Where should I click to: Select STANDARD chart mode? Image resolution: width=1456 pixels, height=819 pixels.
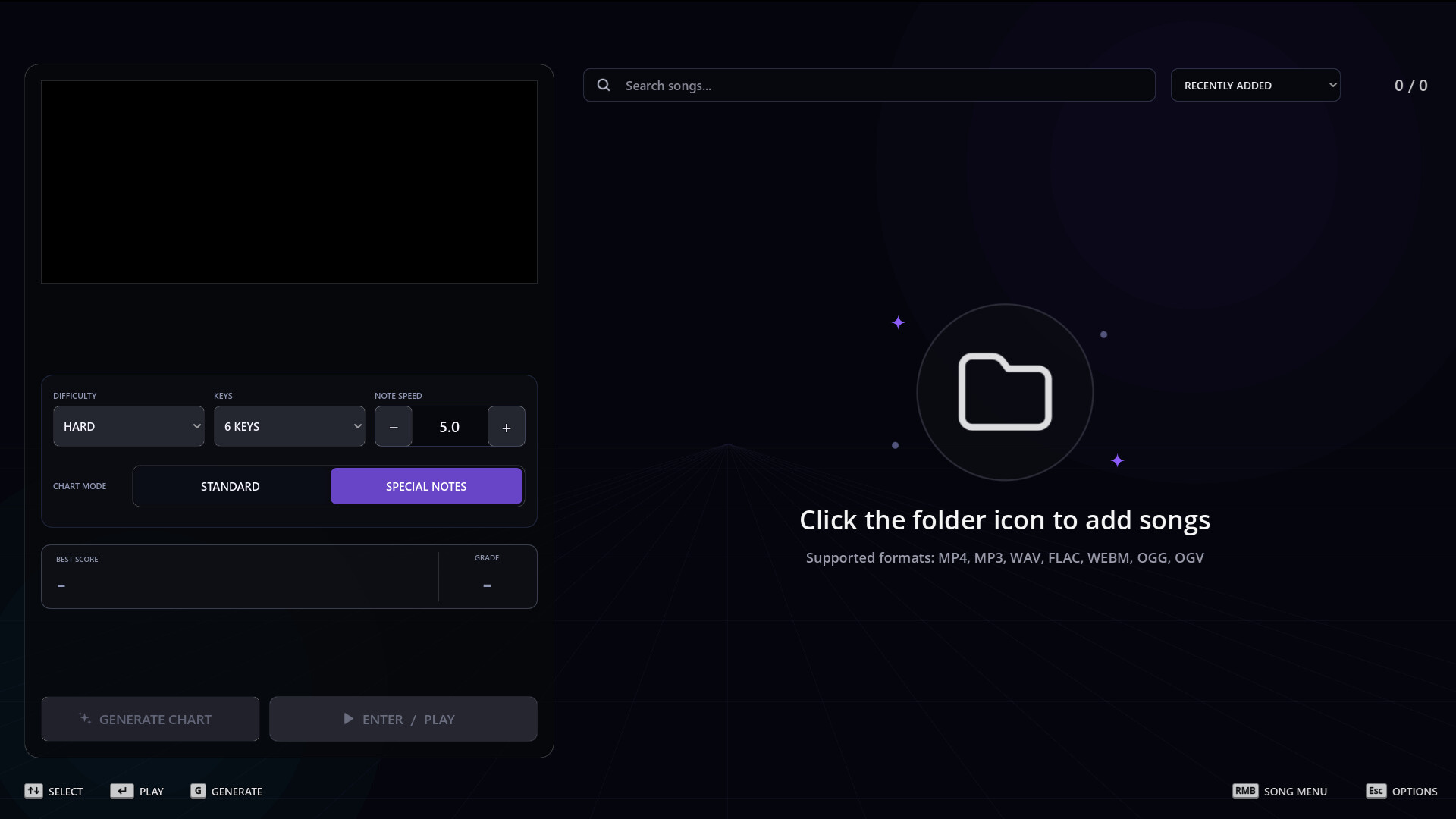231,486
